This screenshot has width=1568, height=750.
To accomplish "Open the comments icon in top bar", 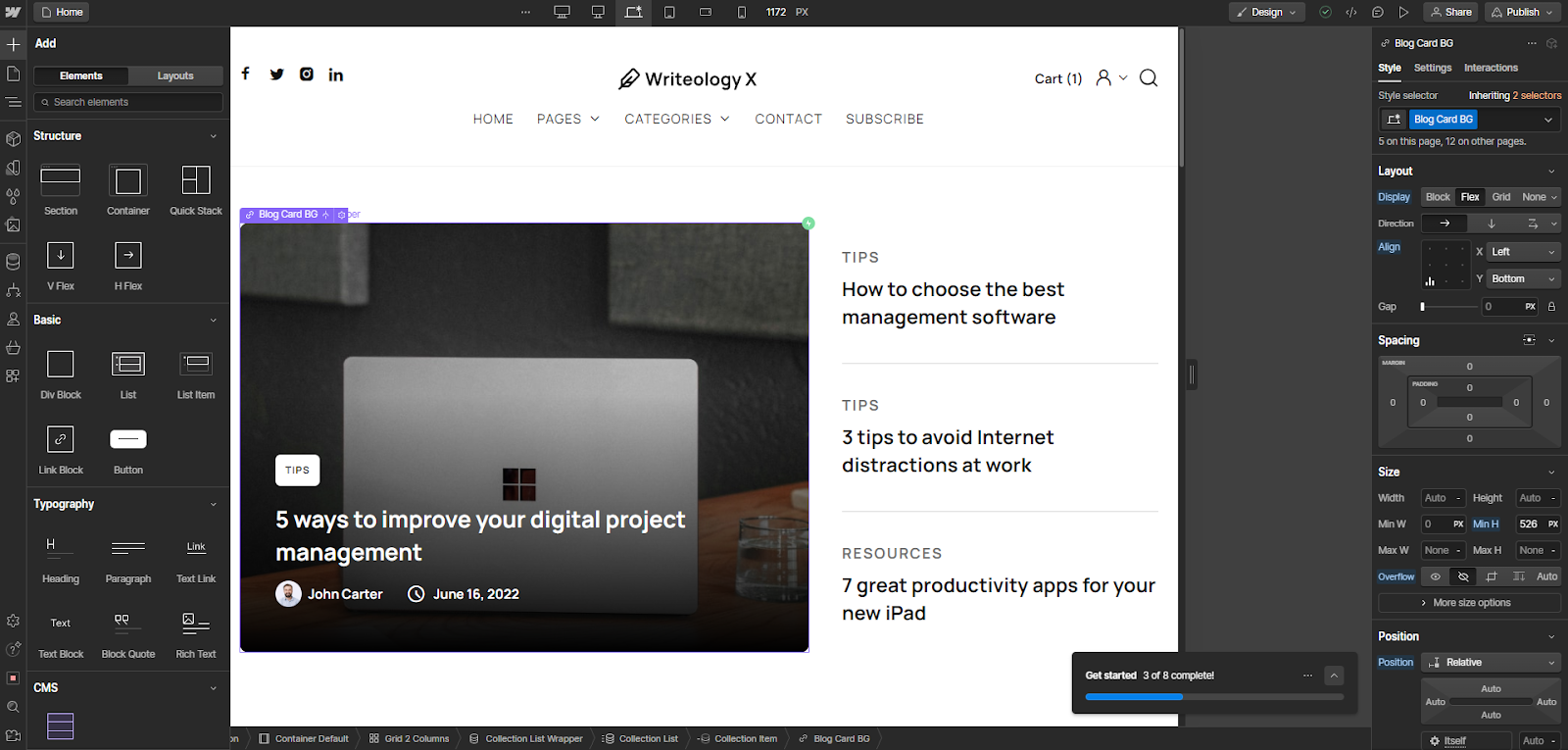I will [1378, 12].
